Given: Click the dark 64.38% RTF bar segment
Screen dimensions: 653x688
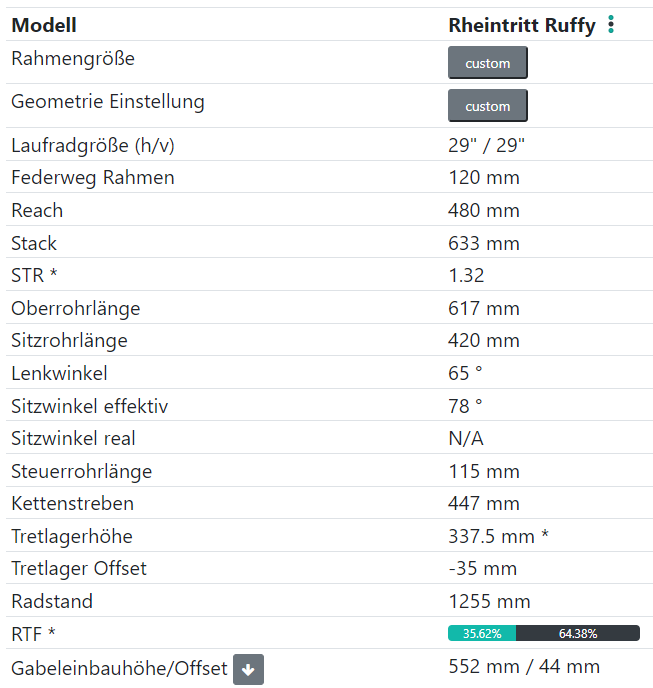Looking at the screenshot, I should [x=577, y=633].
